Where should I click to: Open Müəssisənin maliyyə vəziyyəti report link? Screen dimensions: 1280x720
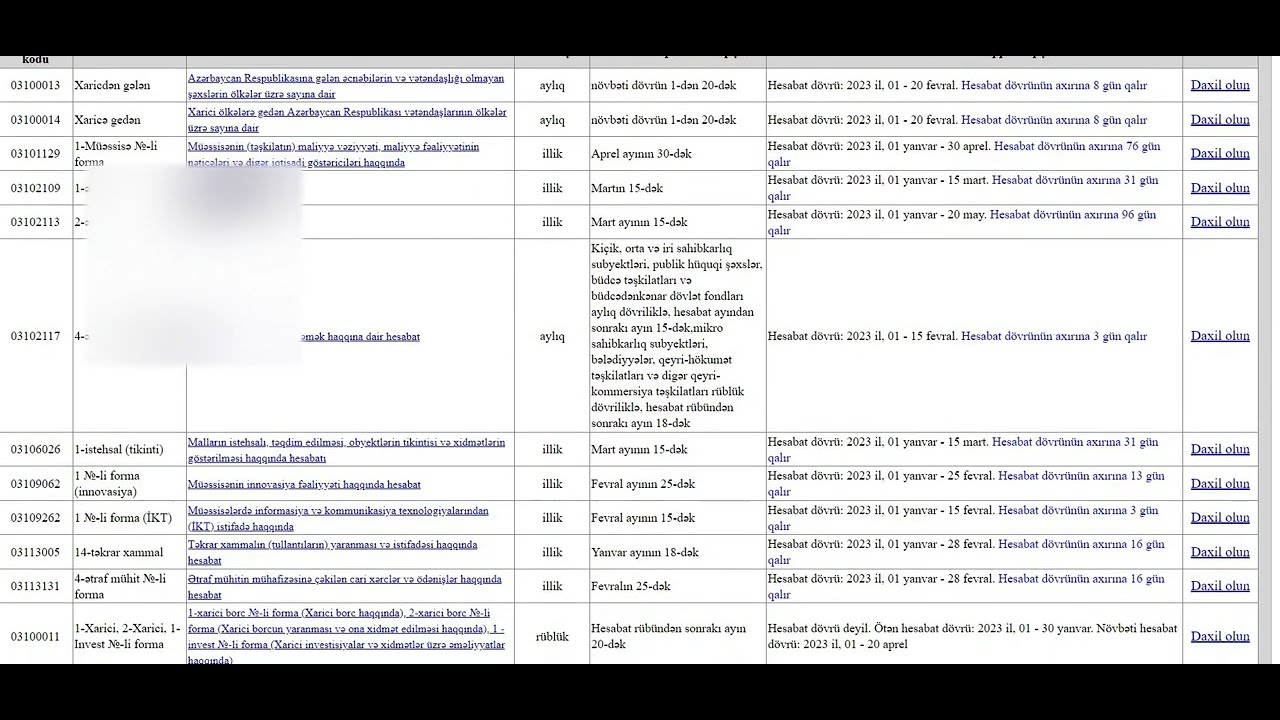pyautogui.click(x=333, y=154)
